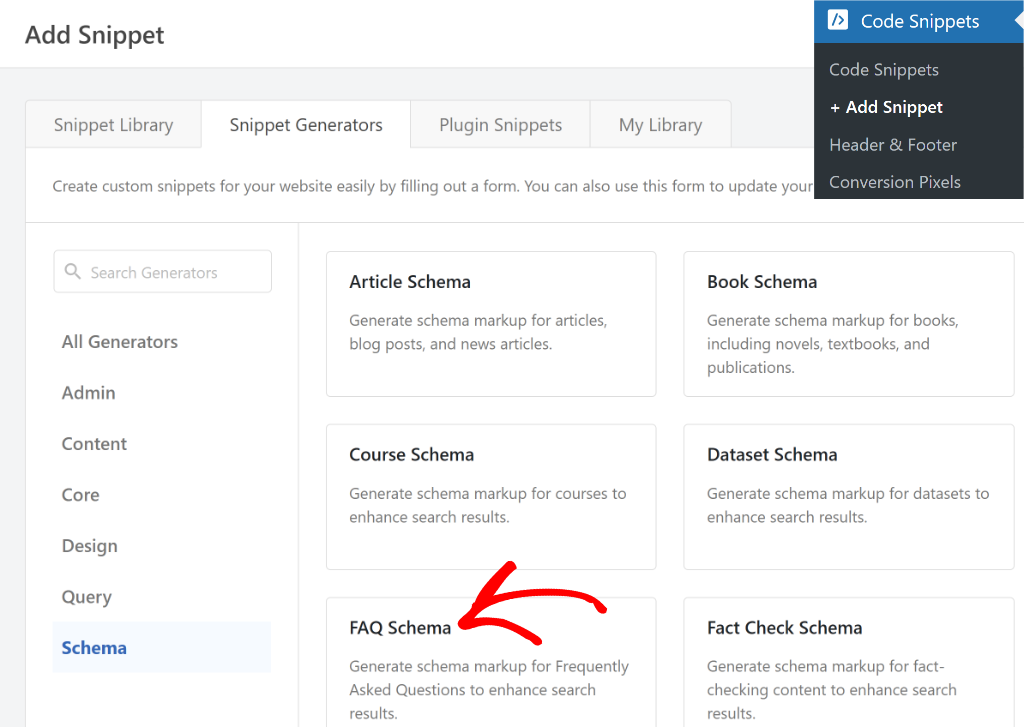Screen dimensions: 1024x727
Task: Click the 'including novels, textbooks, and' text
Action: pos(818,344)
